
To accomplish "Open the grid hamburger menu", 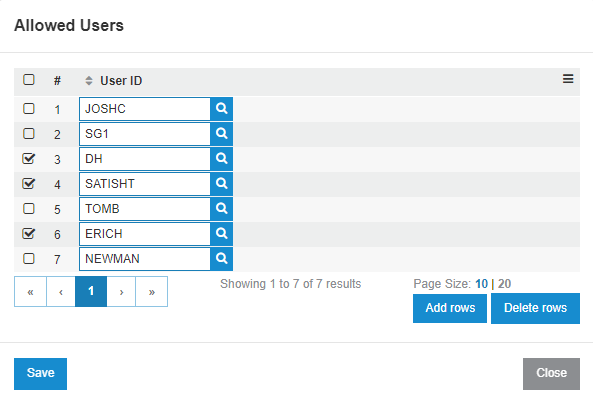I will pos(568,79).
